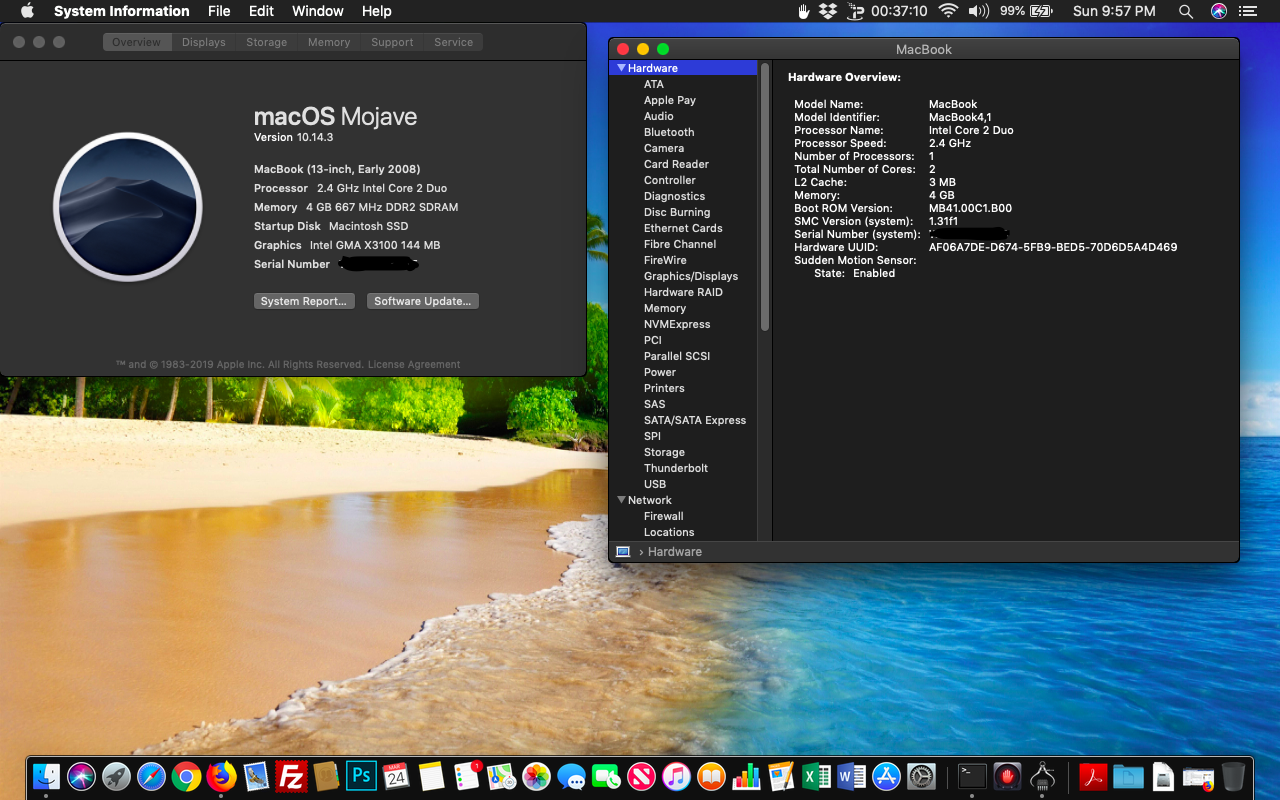Open Safari compass icon in dock
Screen dimensions: 1280x800
click(x=151, y=776)
